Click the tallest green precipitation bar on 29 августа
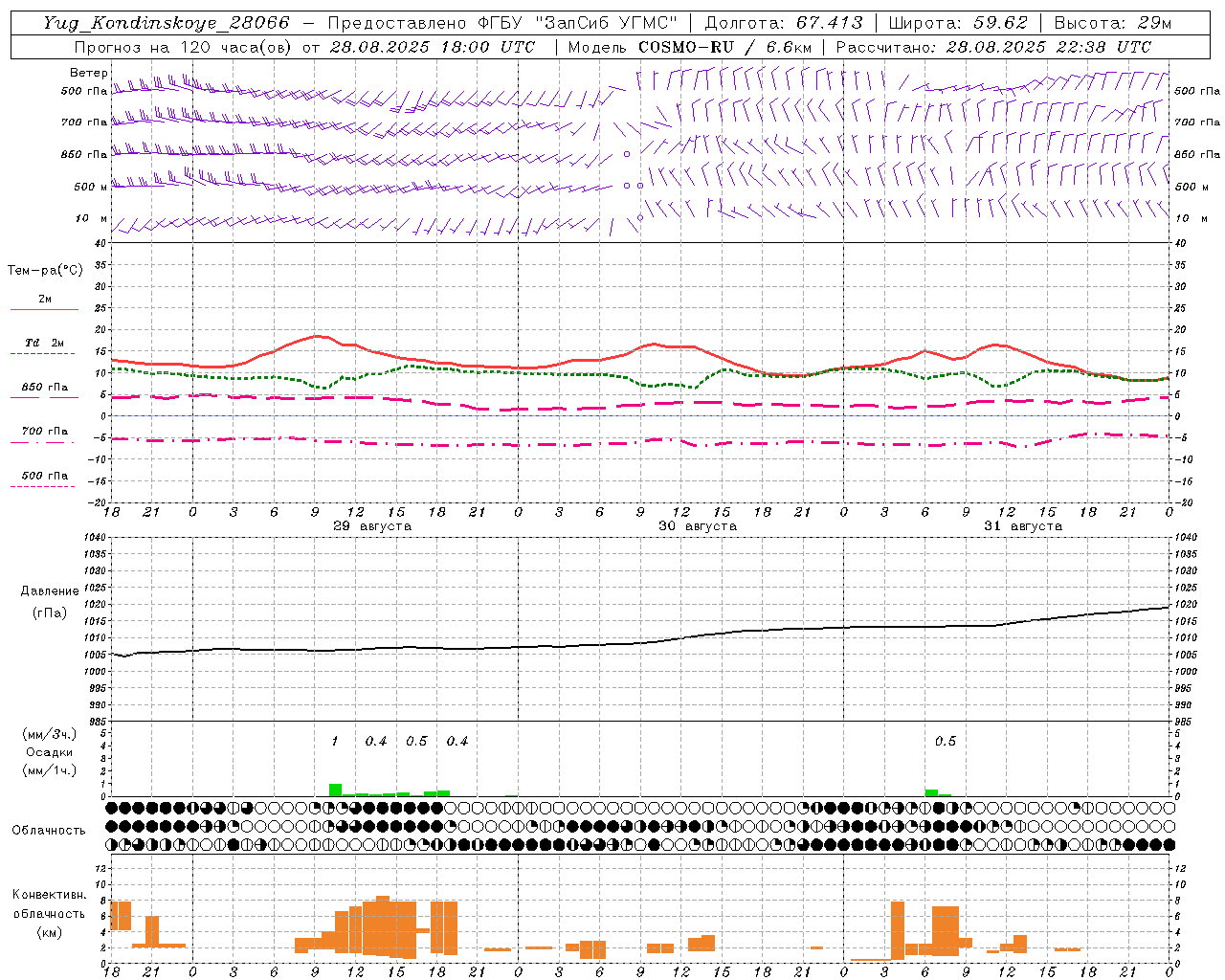The image size is (1225, 980). coord(335,791)
